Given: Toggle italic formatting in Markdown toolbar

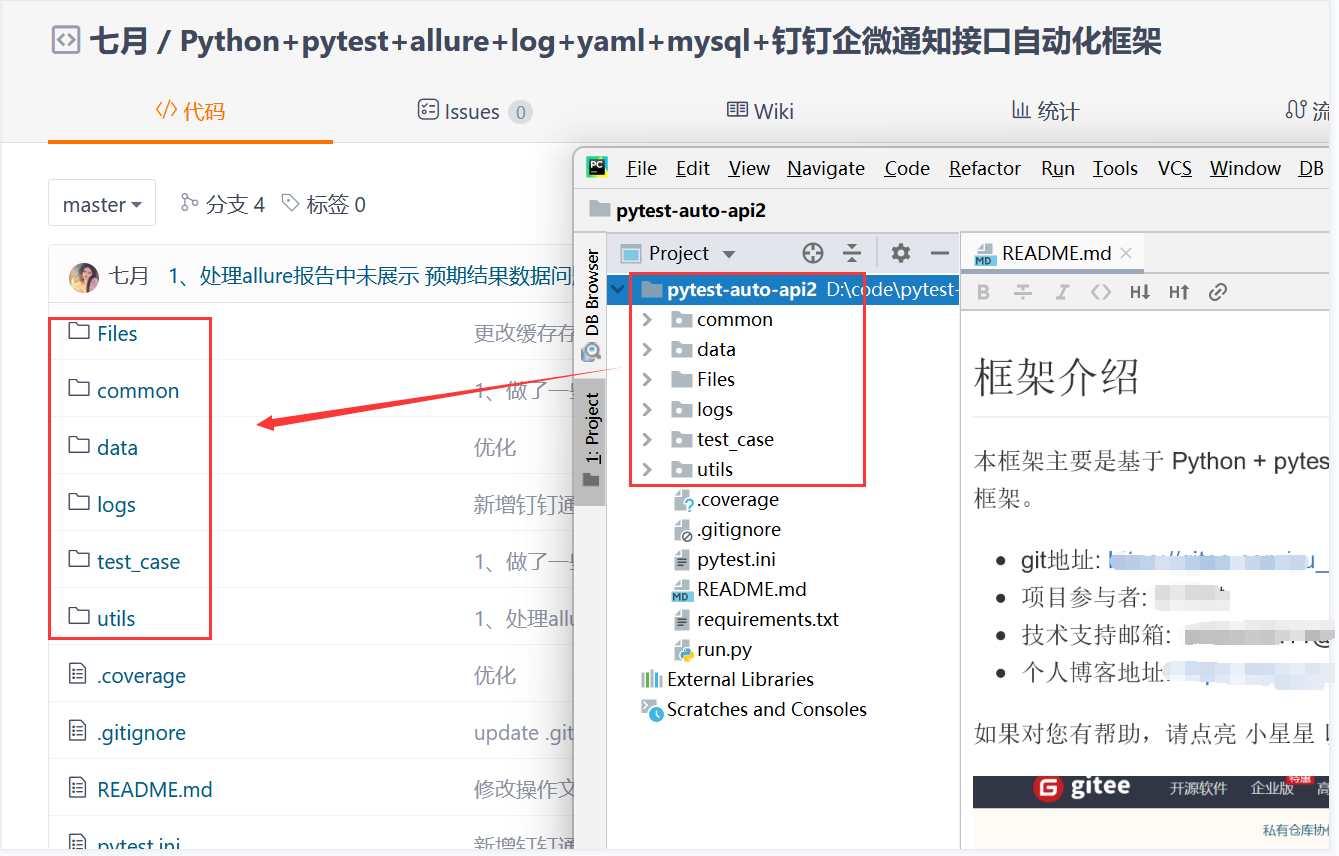Looking at the screenshot, I should click(1060, 291).
